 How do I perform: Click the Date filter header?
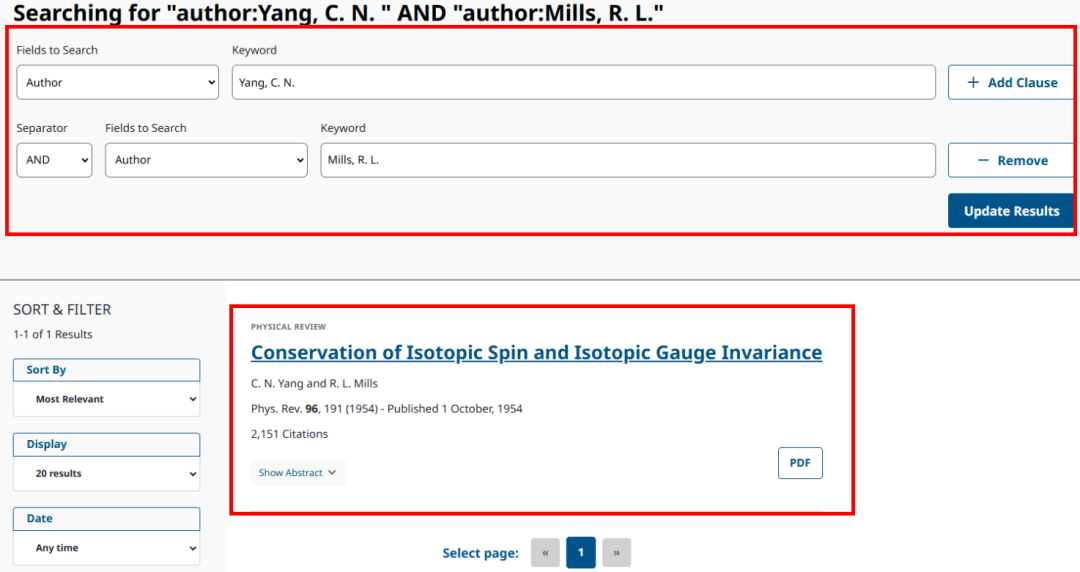point(106,519)
